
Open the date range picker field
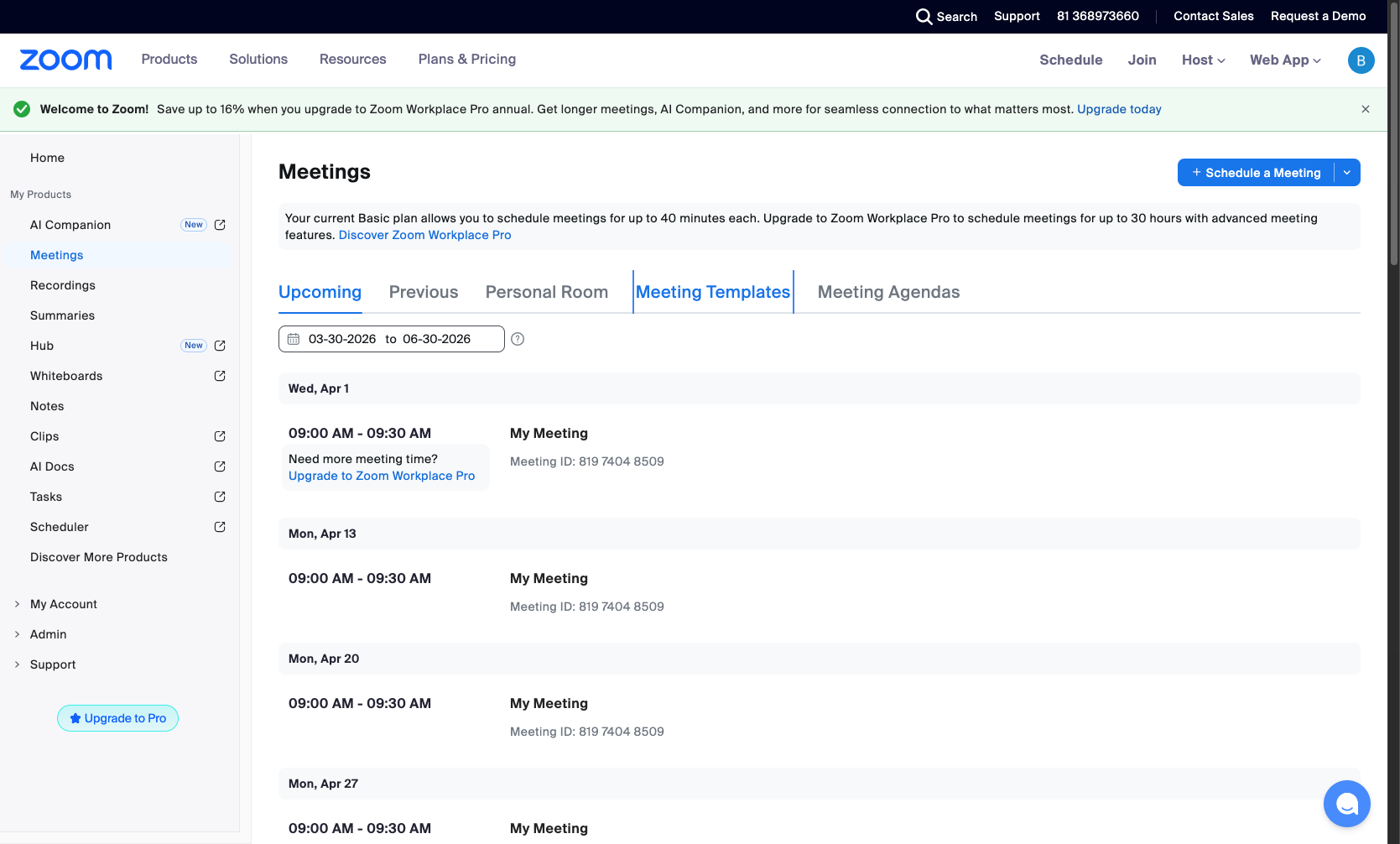point(392,339)
